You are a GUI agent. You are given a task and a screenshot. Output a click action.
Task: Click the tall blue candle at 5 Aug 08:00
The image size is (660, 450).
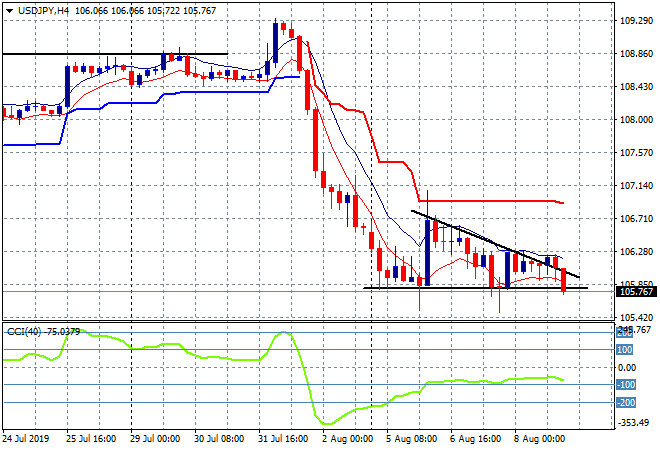click(427, 252)
